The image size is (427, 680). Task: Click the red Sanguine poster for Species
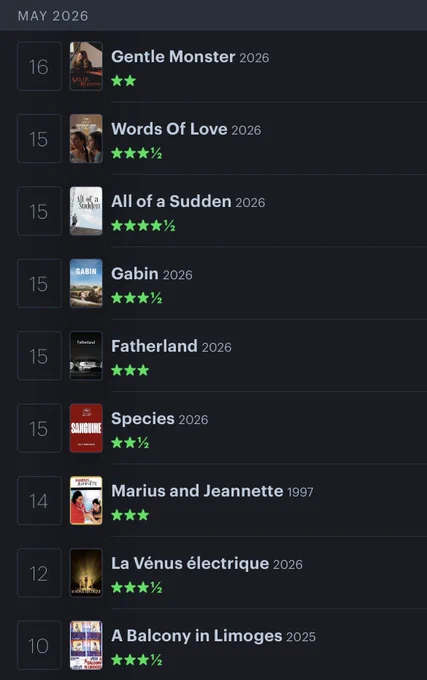click(x=86, y=428)
